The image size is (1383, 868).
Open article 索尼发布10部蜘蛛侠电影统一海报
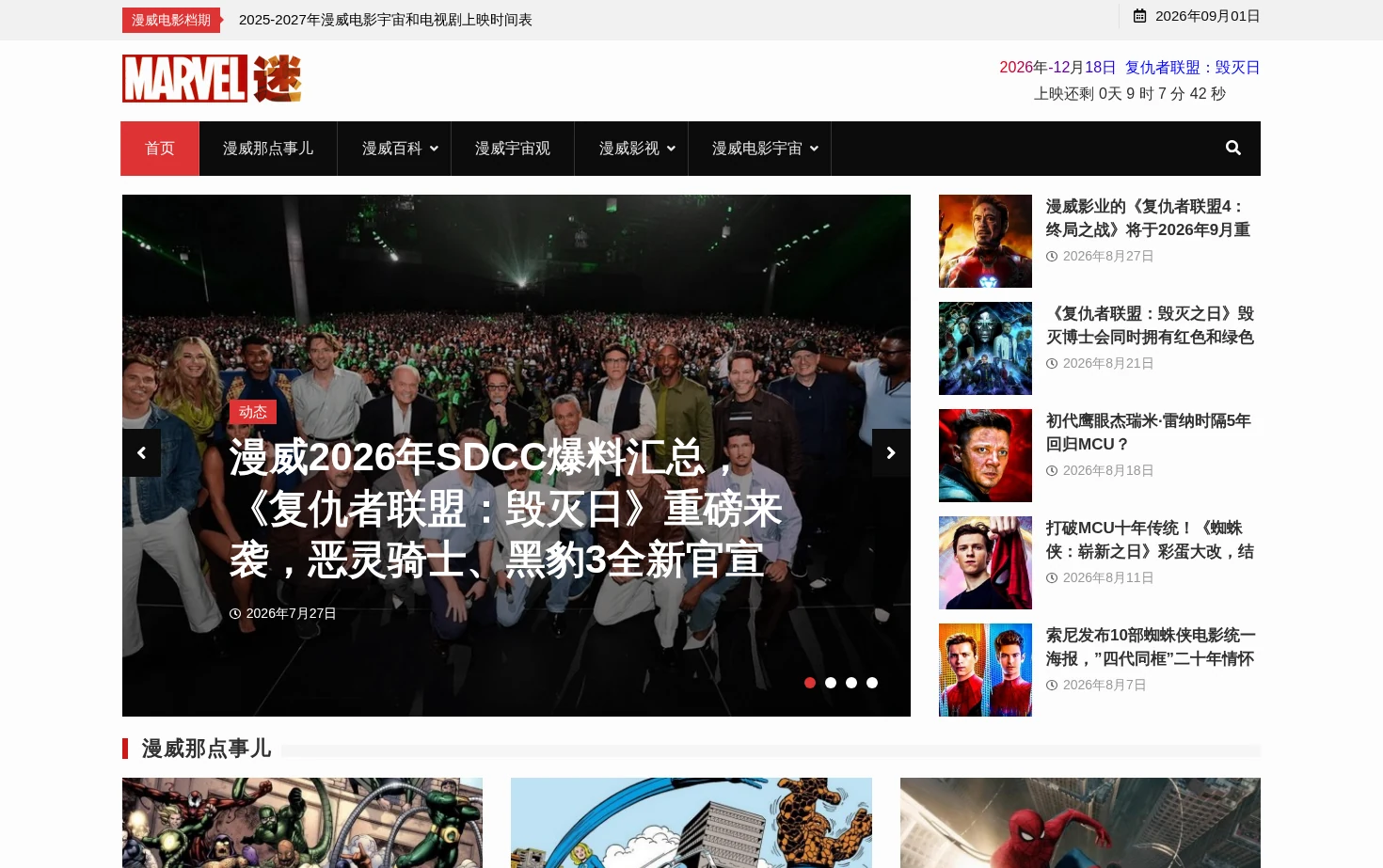[x=1152, y=647]
